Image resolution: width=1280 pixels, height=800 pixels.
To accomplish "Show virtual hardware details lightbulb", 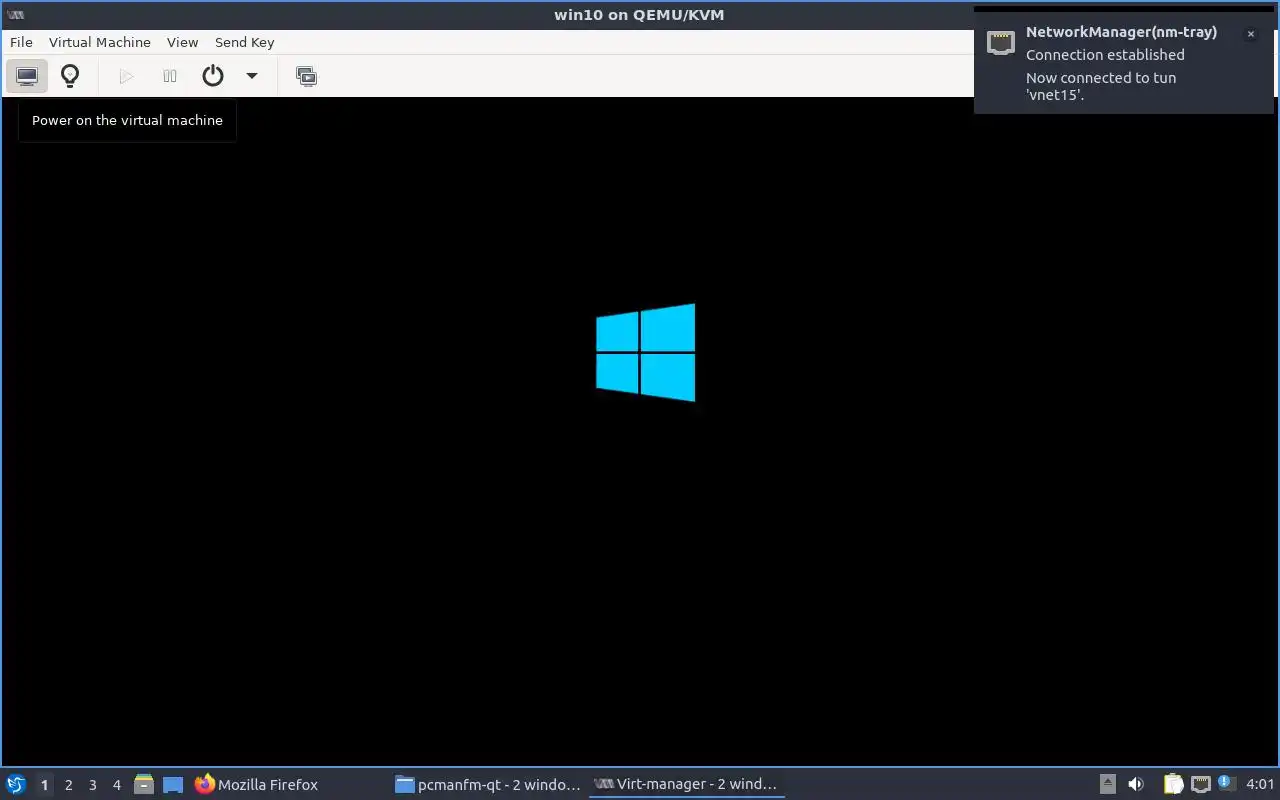I will (x=70, y=76).
